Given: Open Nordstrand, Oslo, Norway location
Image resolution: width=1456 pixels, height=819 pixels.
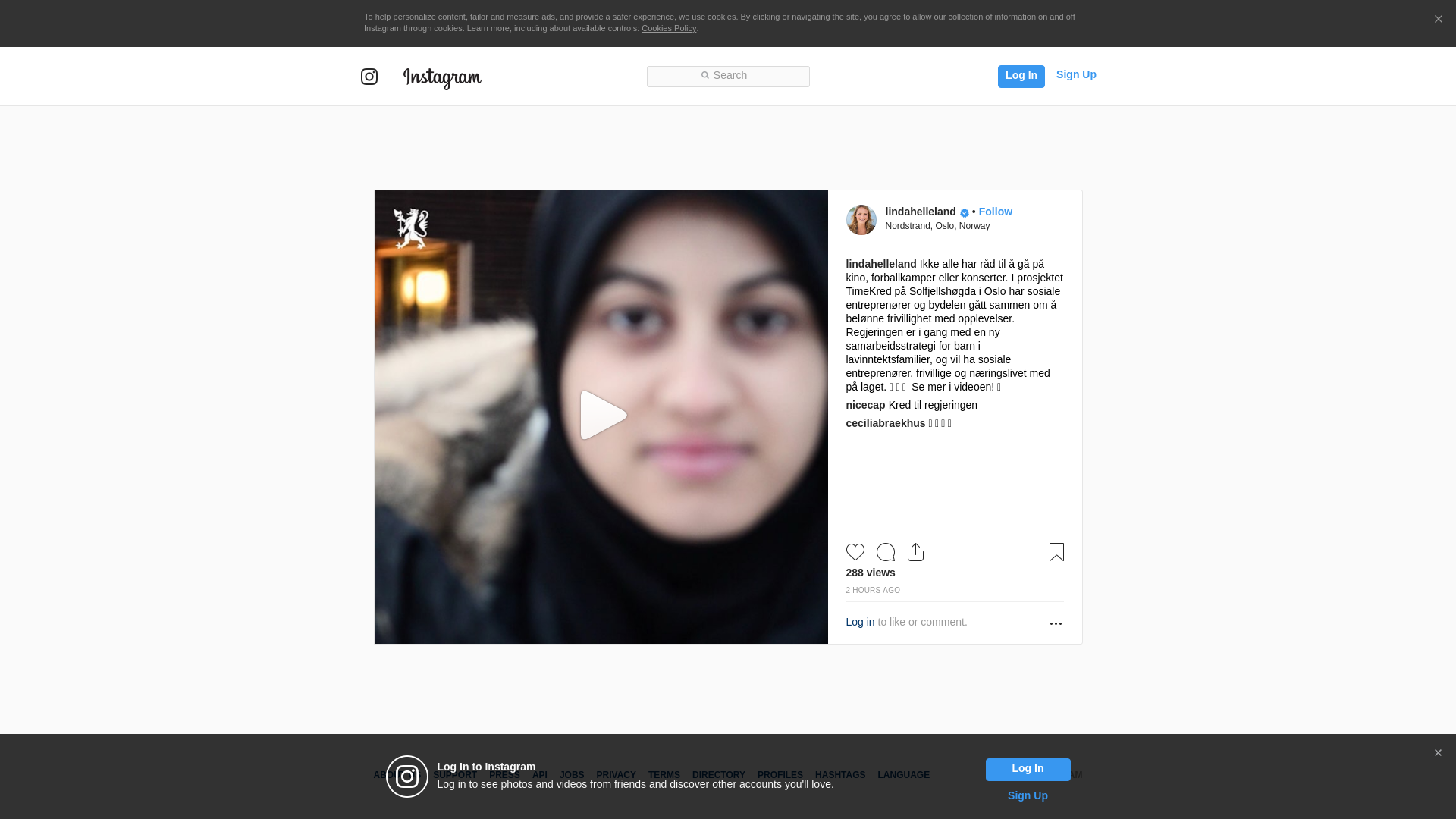Looking at the screenshot, I should 937,226.
